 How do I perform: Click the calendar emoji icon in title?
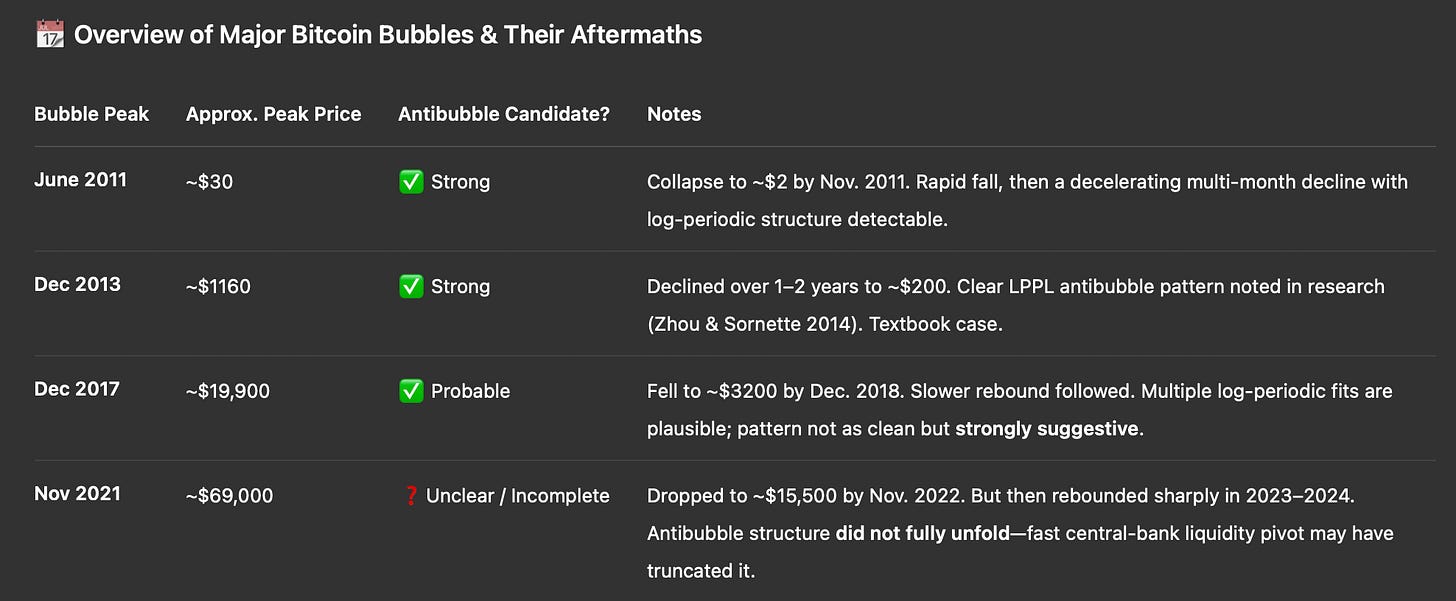pyautogui.click(x=49, y=35)
